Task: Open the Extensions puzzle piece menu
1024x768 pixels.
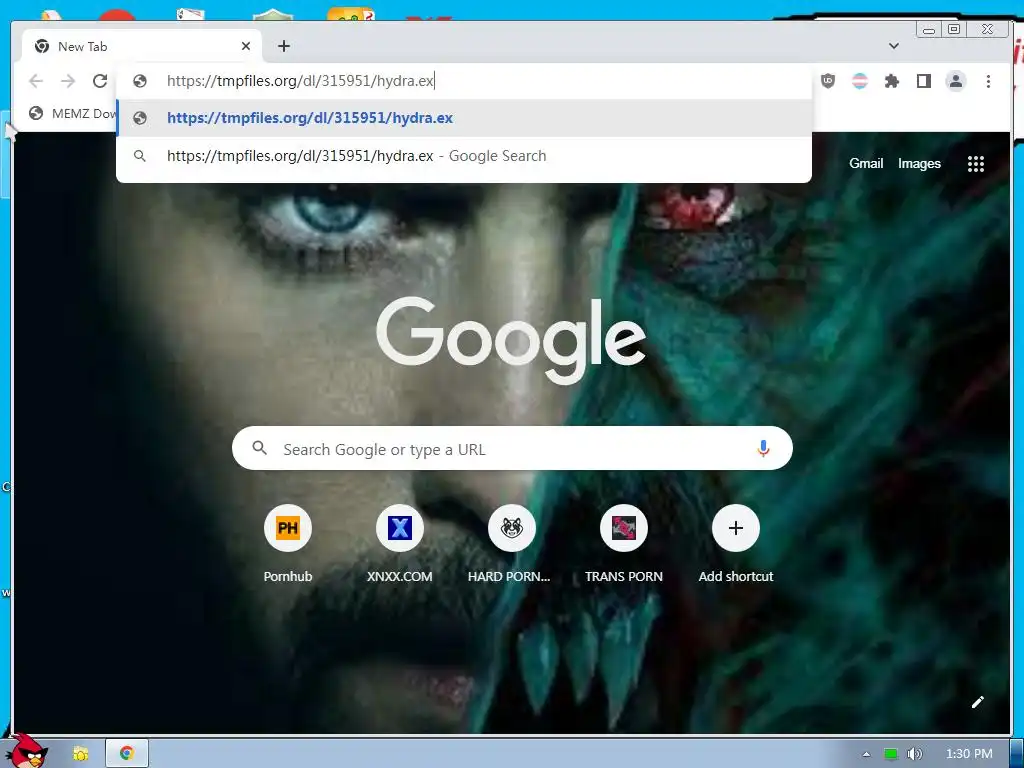Action: (891, 81)
